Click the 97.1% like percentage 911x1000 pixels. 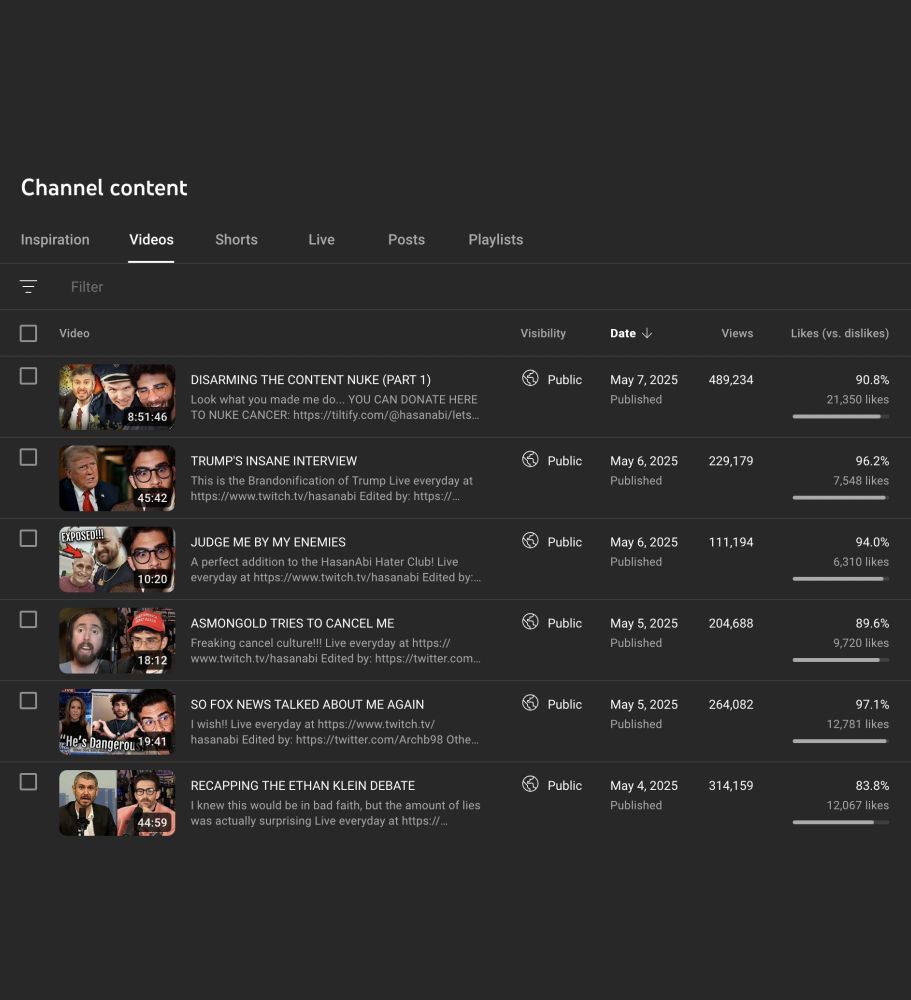click(x=872, y=704)
